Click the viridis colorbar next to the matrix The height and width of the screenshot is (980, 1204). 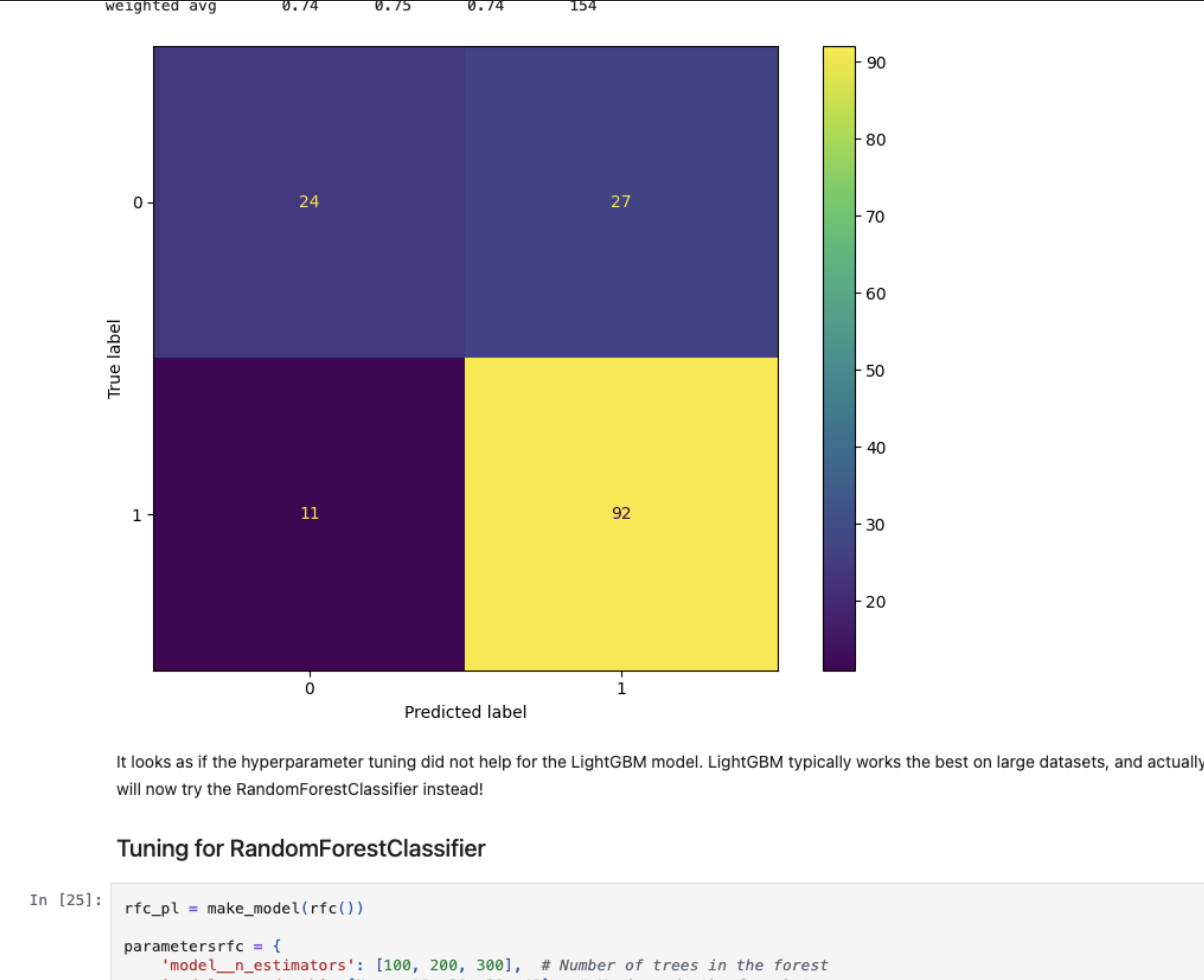point(839,358)
